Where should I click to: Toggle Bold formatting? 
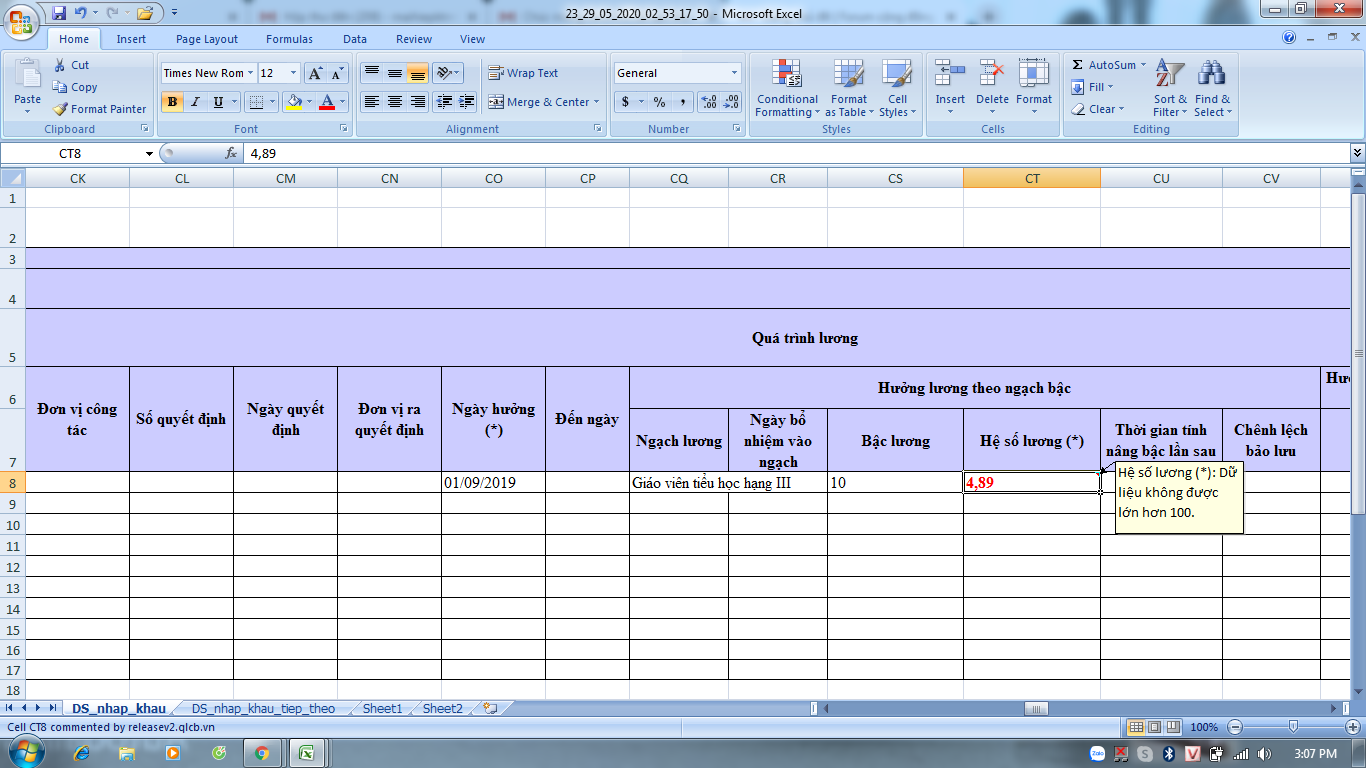coord(172,102)
